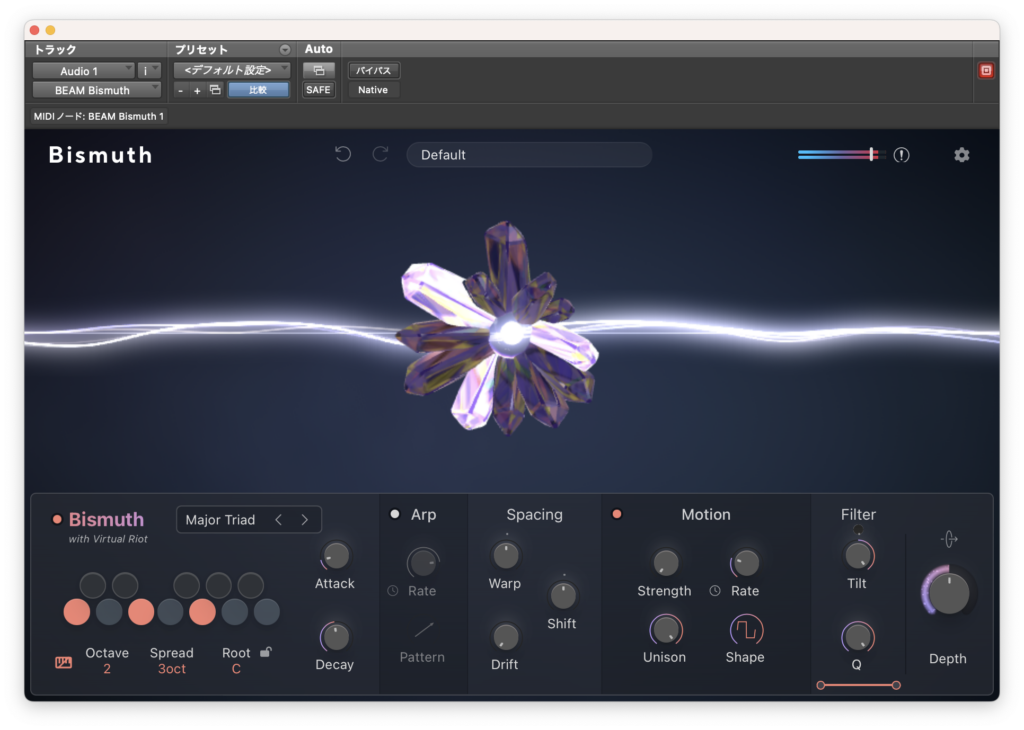Click the Filter range left handle

pyautogui.click(x=821, y=685)
